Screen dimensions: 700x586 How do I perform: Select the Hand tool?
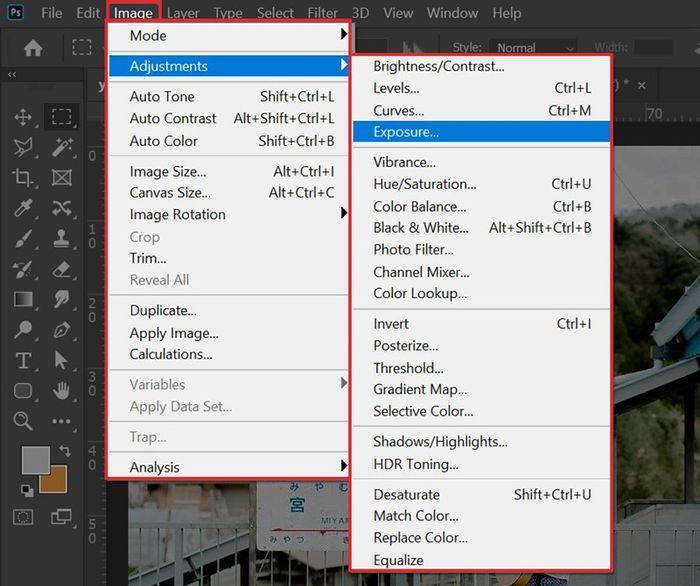(62, 391)
